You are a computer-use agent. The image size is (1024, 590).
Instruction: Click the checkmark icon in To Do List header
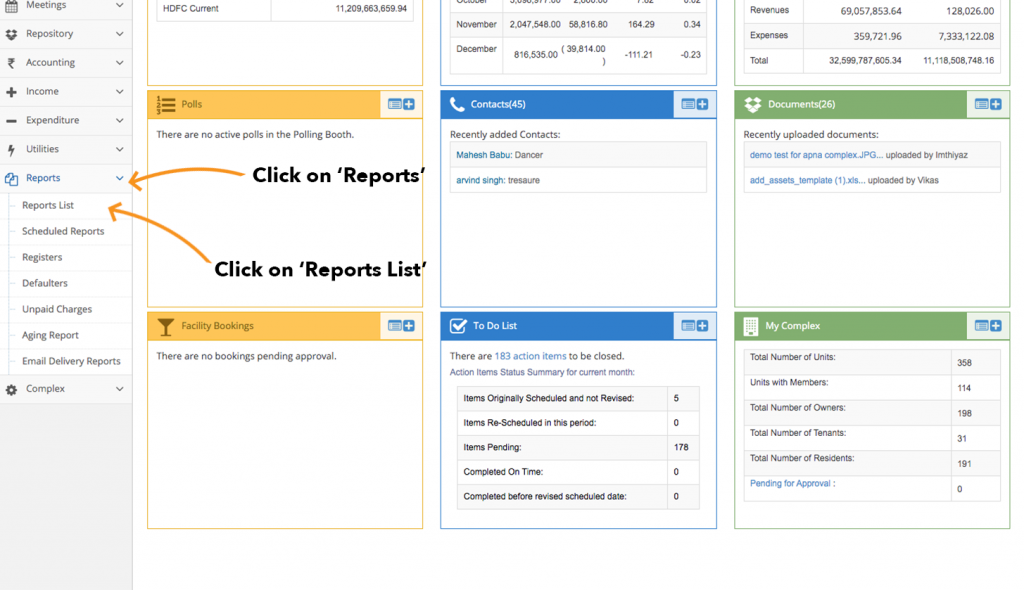tap(458, 325)
